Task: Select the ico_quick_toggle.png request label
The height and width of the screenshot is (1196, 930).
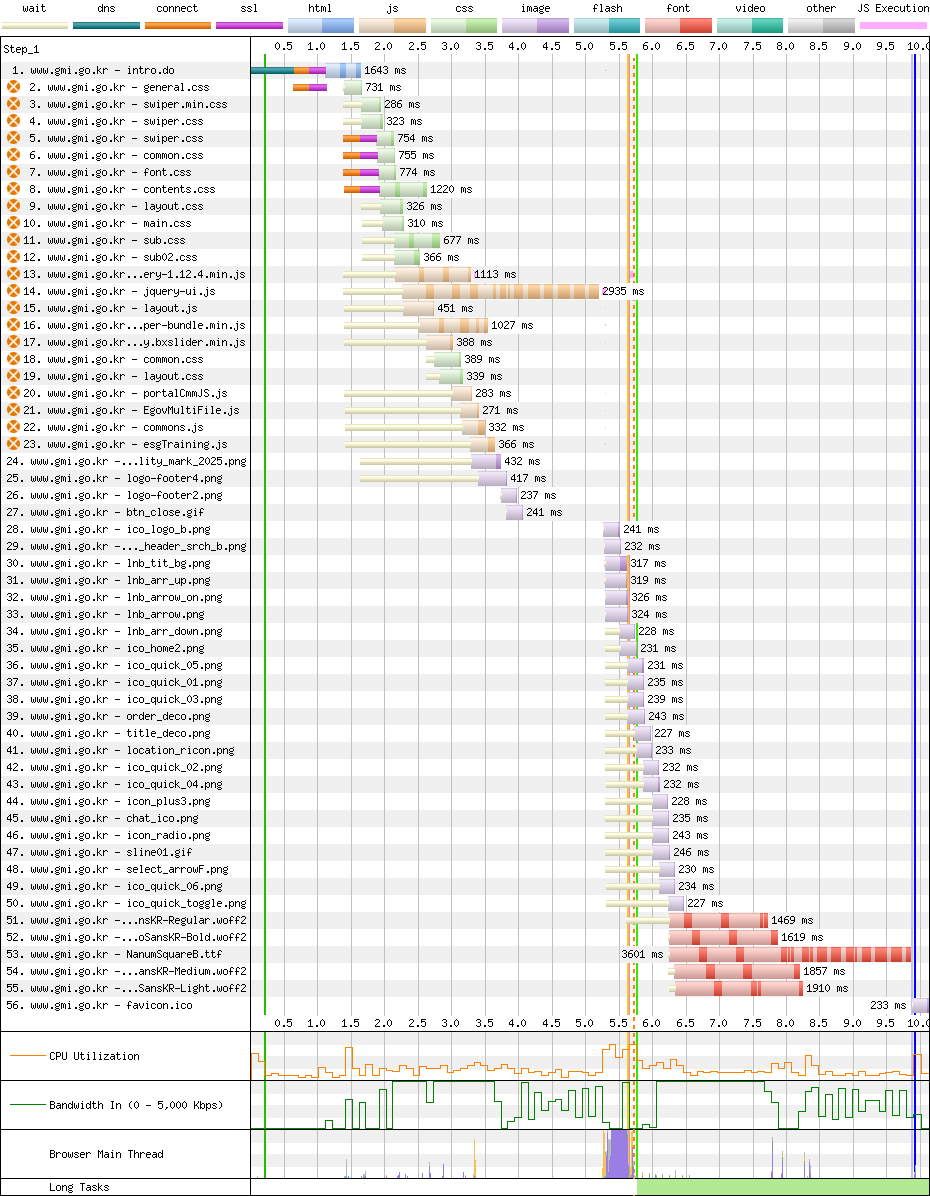Action: [x=126, y=903]
